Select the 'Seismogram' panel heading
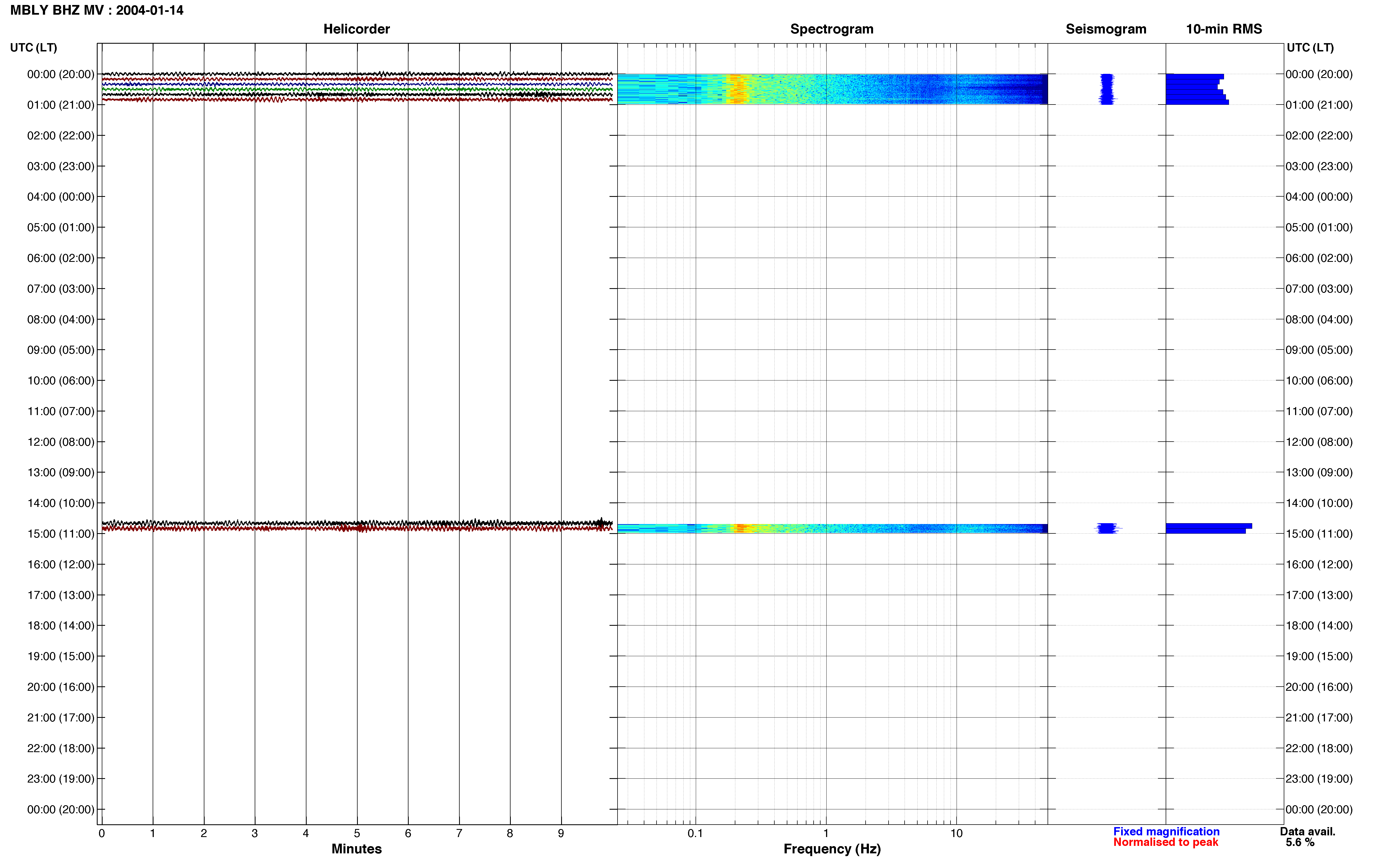The image size is (1388, 868). [1106, 29]
